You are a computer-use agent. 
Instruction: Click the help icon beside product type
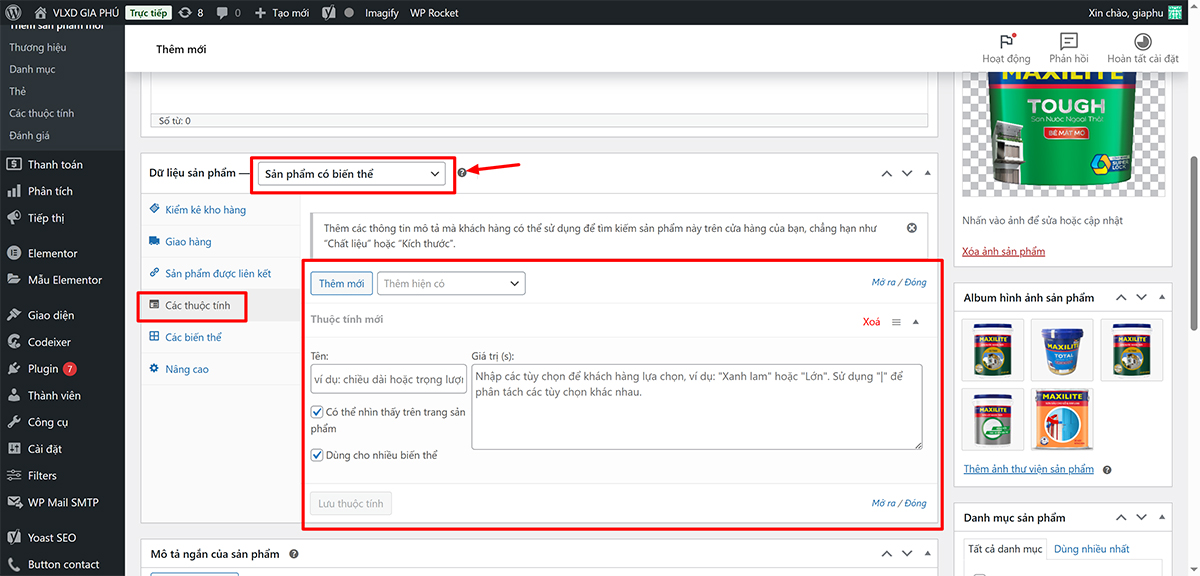461,173
